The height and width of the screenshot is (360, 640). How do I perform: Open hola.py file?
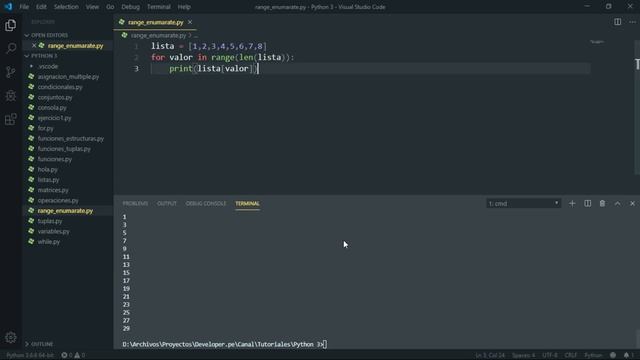[x=47, y=169]
